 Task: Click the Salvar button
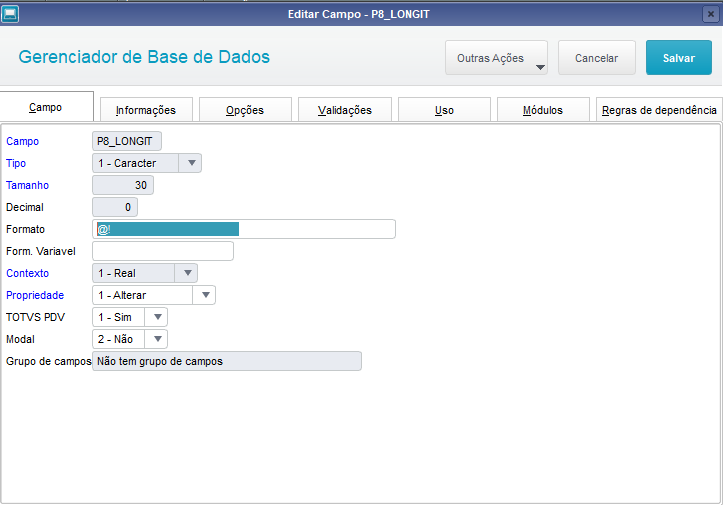[678, 58]
